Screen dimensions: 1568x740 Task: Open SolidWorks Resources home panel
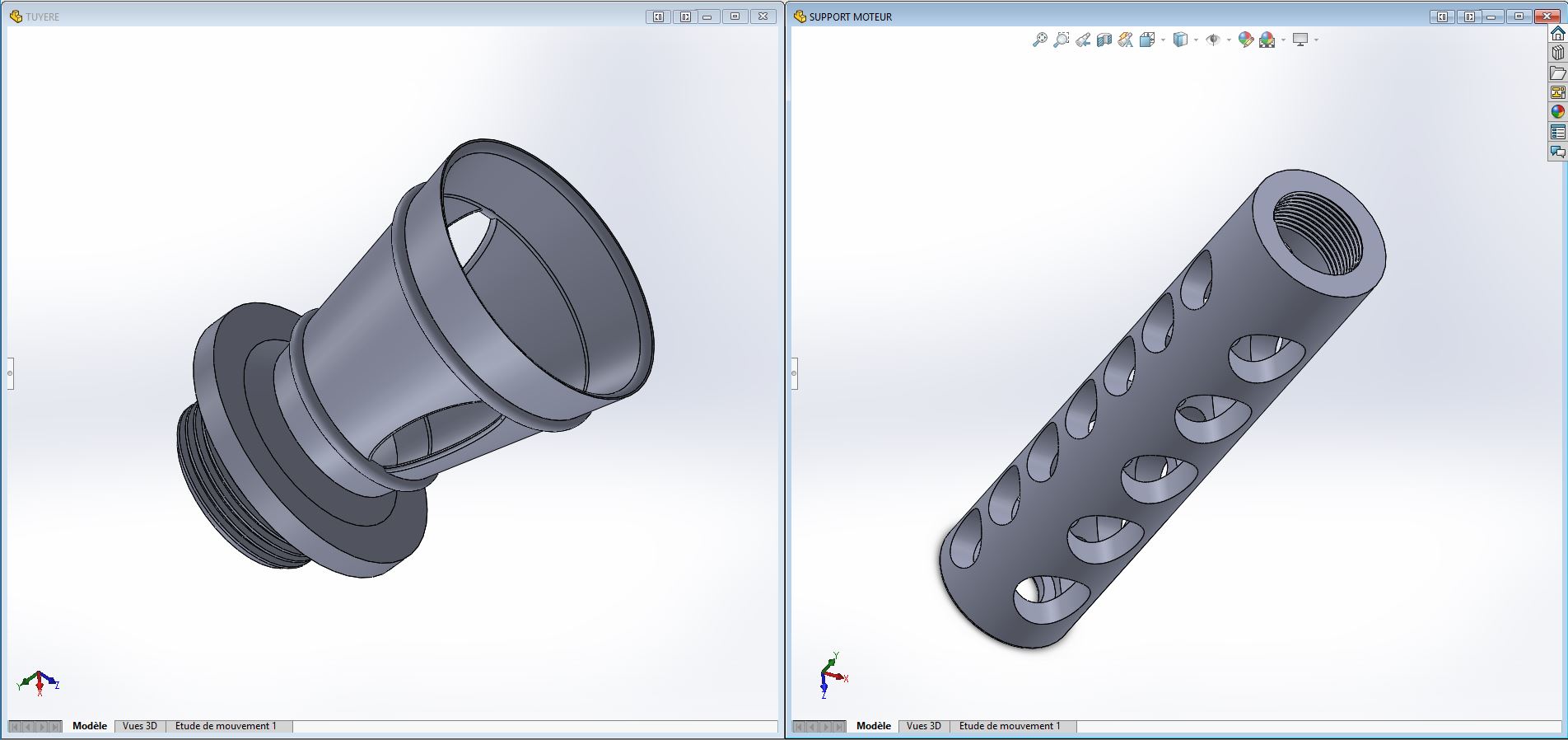(1557, 34)
